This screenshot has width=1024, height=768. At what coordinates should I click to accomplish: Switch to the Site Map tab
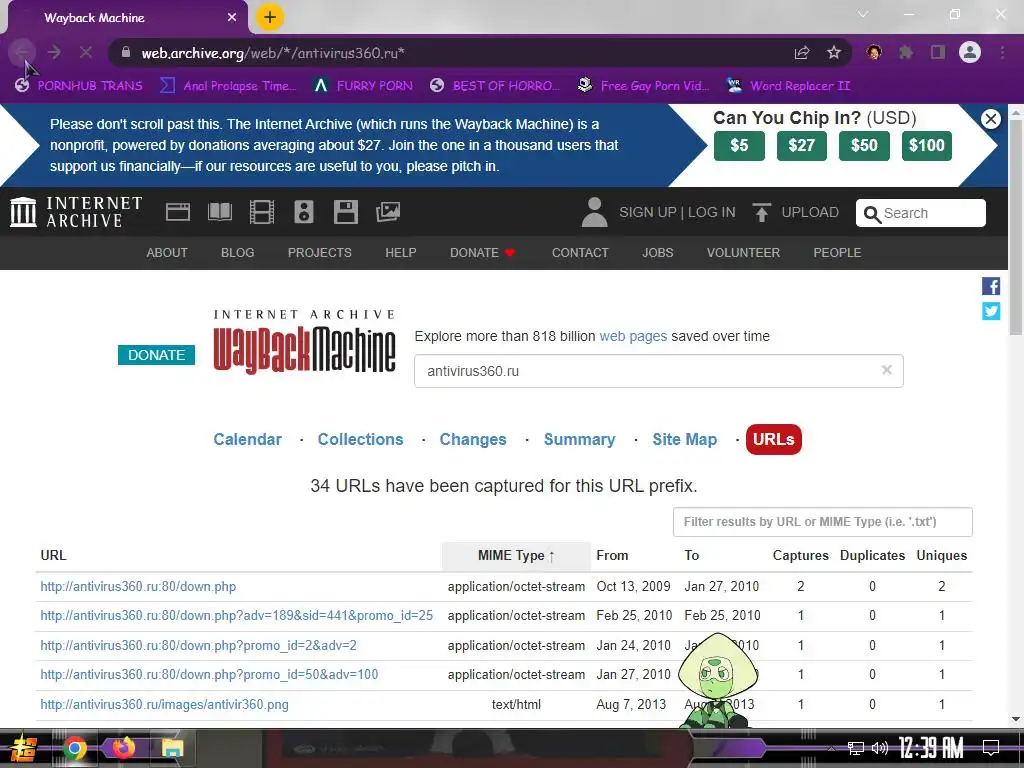(x=684, y=440)
